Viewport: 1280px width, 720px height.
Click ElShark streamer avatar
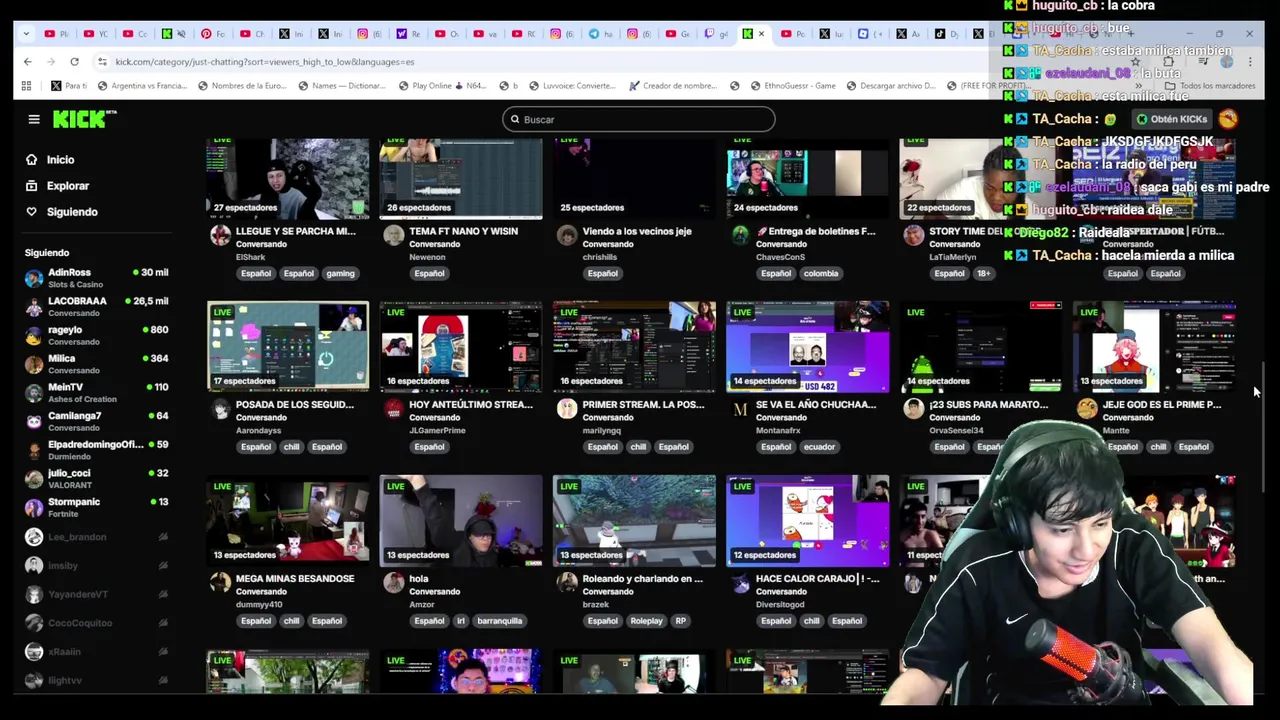pos(220,235)
